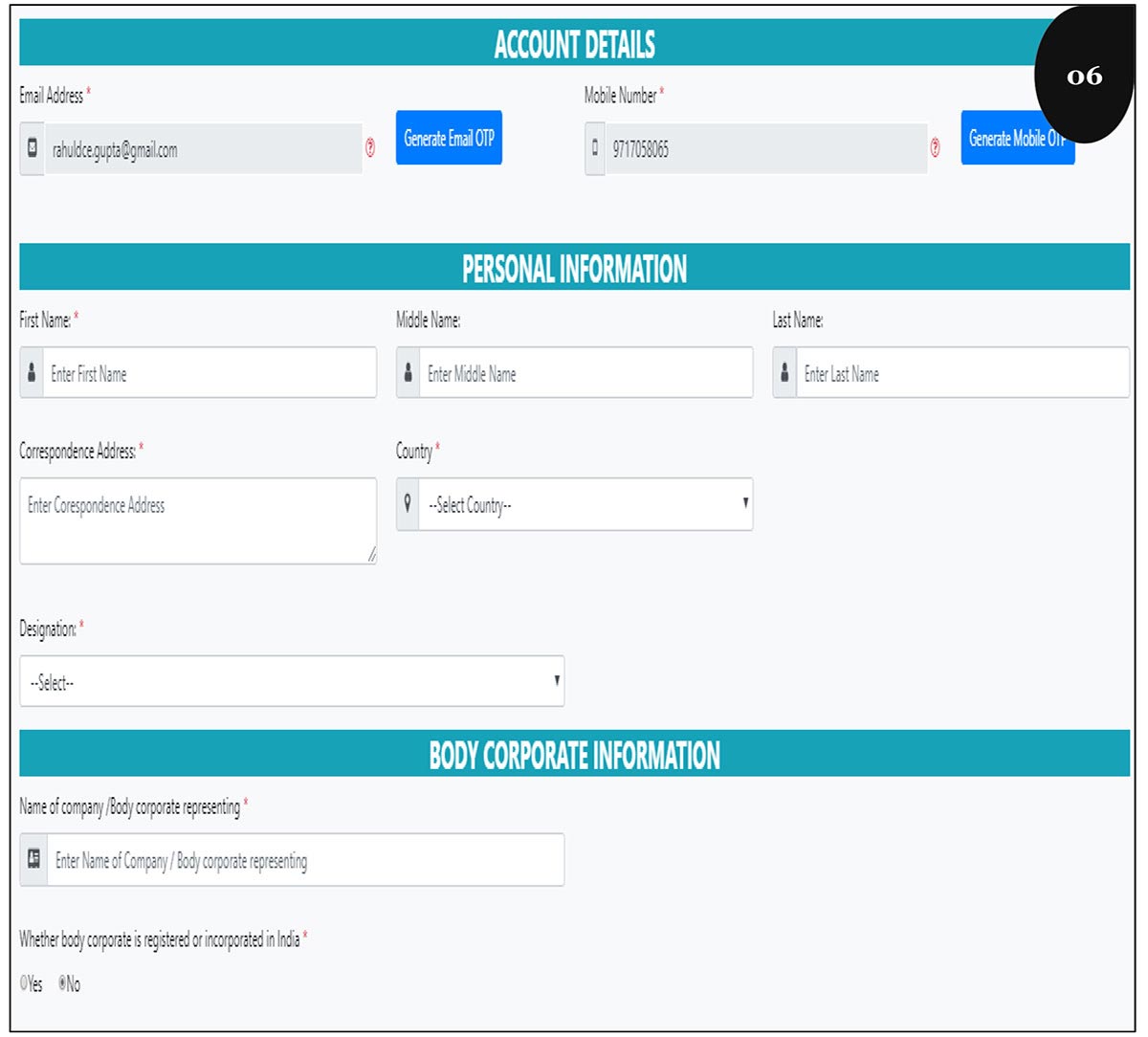The width and height of the screenshot is (1148, 1037).
Task: Click the person icon in First Name field
Action: click(32, 373)
